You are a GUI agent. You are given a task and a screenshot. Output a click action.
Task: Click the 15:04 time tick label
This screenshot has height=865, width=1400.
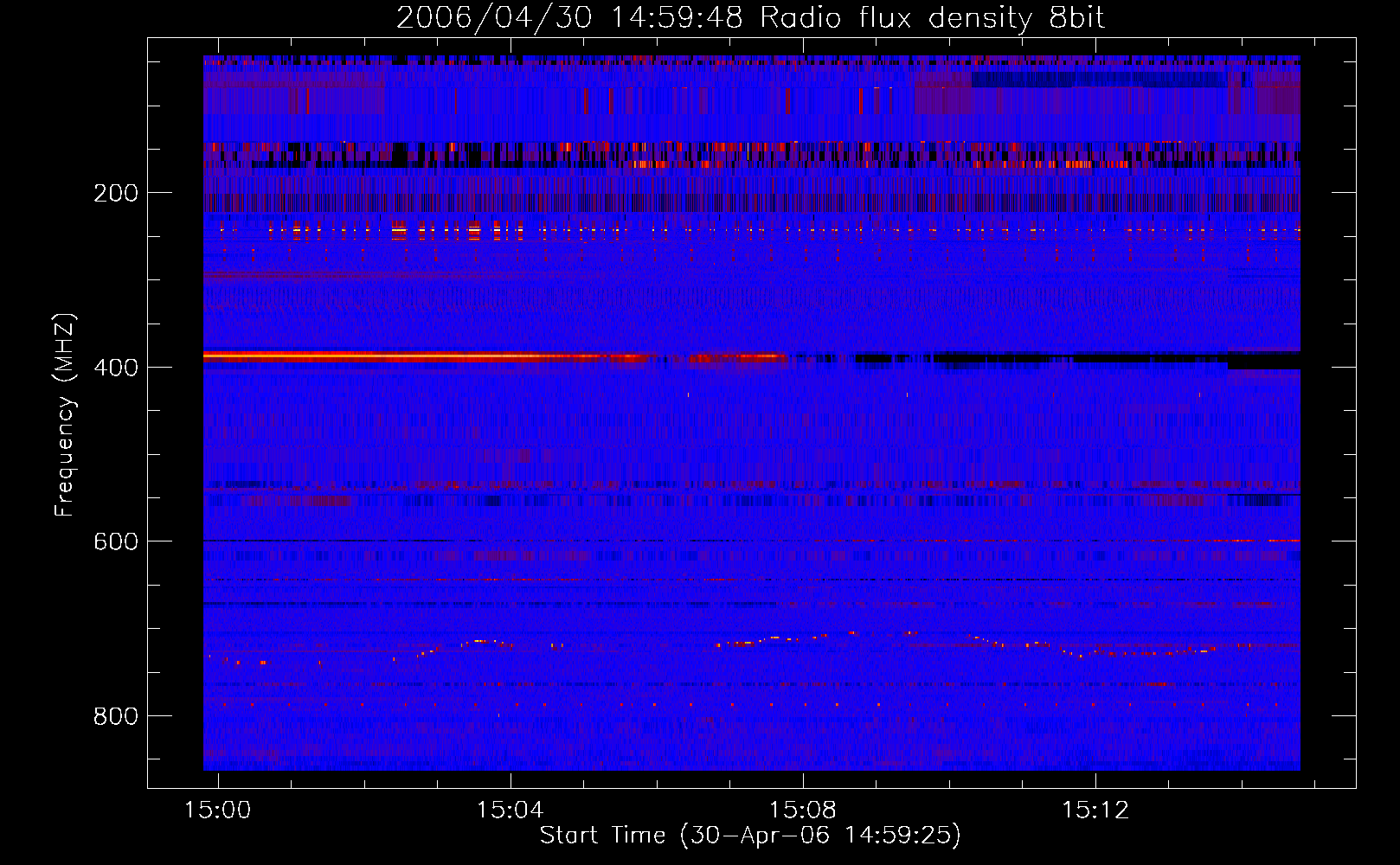(x=511, y=810)
